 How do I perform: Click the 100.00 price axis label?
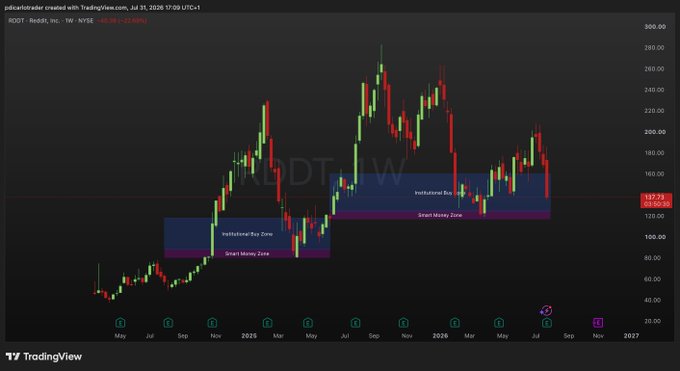click(x=655, y=237)
